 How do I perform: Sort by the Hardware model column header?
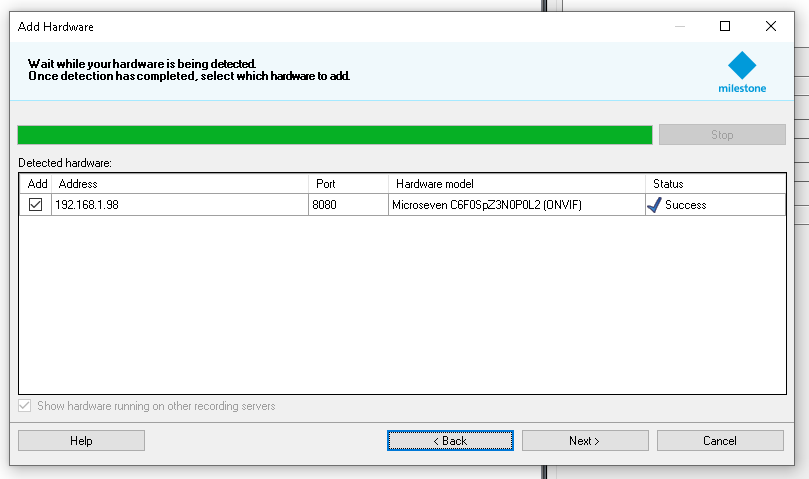(x=516, y=184)
